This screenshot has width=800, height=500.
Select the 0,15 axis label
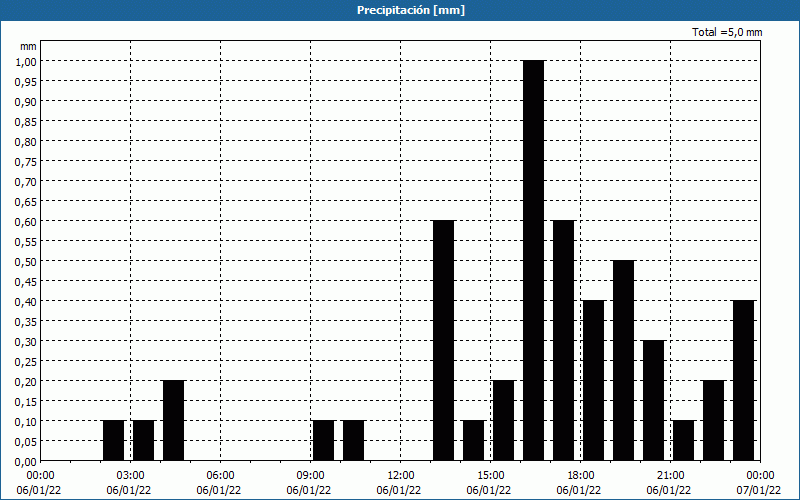click(26, 402)
